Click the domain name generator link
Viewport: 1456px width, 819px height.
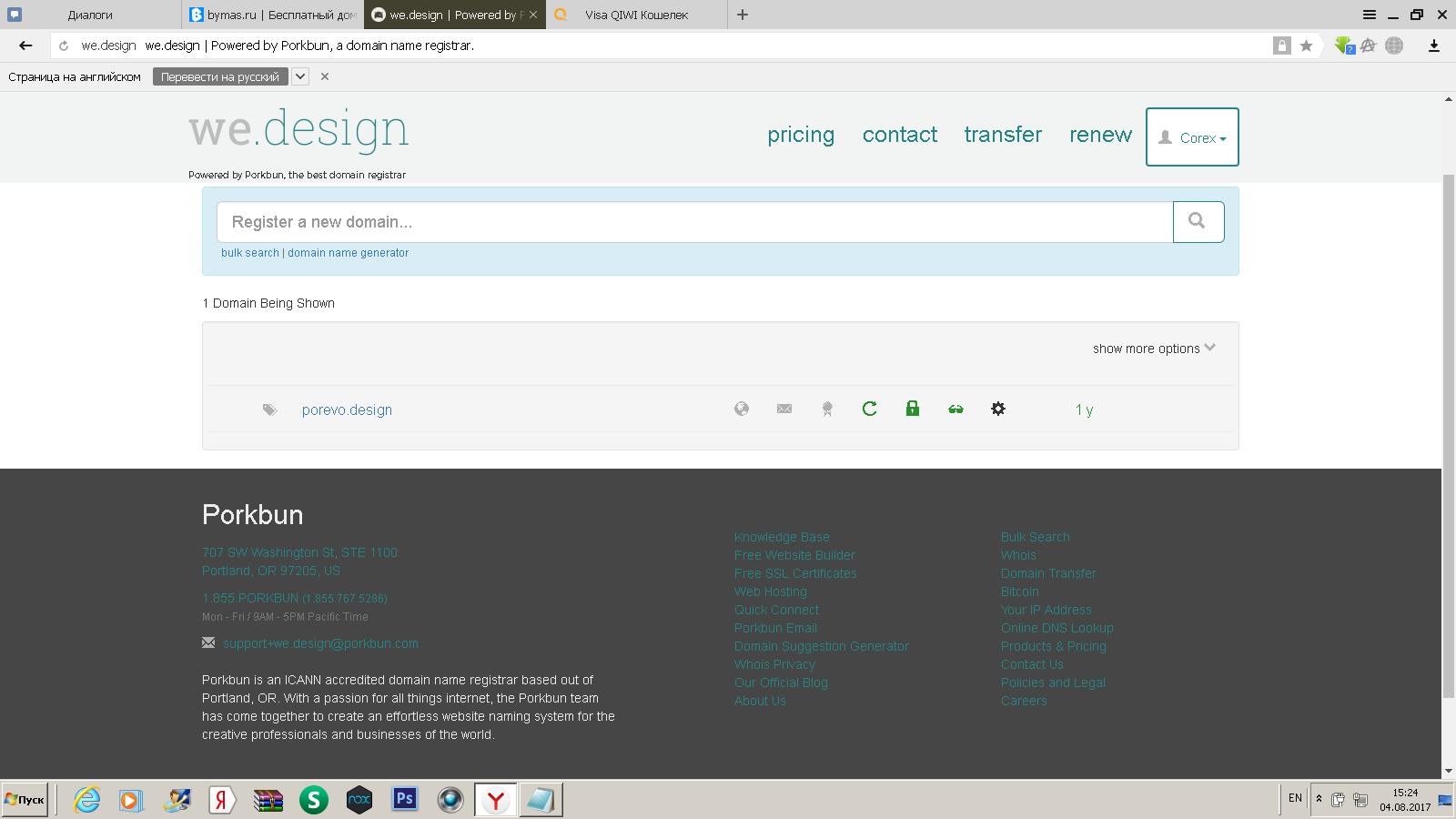coord(349,253)
